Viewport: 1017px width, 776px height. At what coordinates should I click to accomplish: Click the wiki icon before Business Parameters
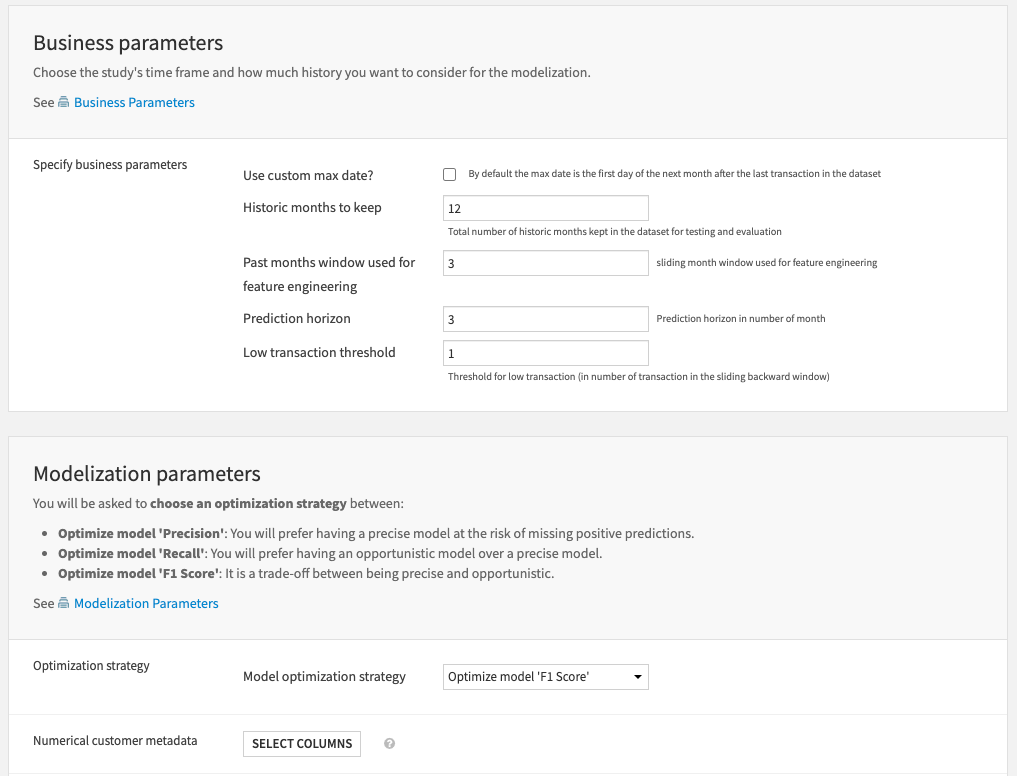pos(61,102)
